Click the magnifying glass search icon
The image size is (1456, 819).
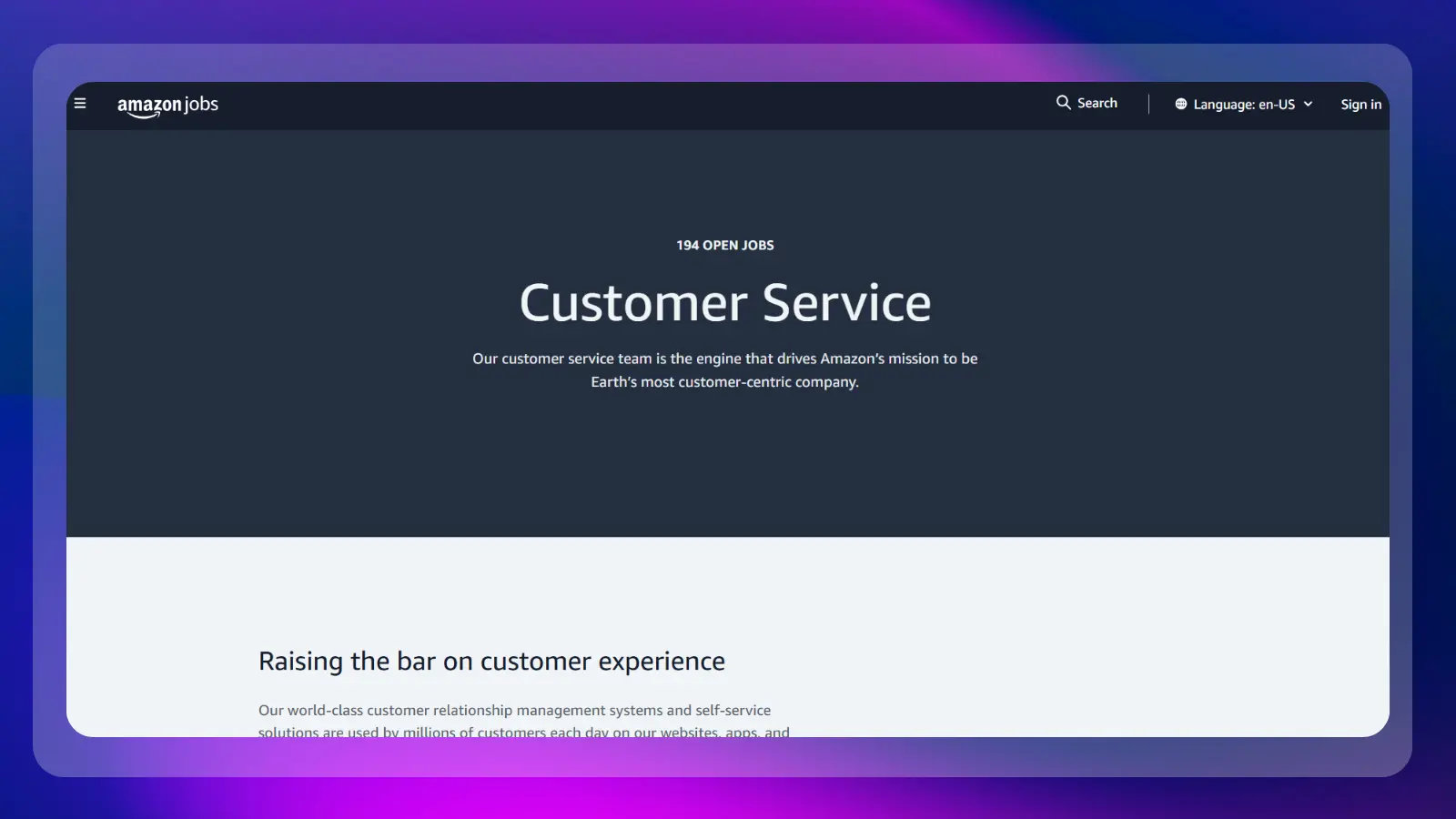(1063, 103)
